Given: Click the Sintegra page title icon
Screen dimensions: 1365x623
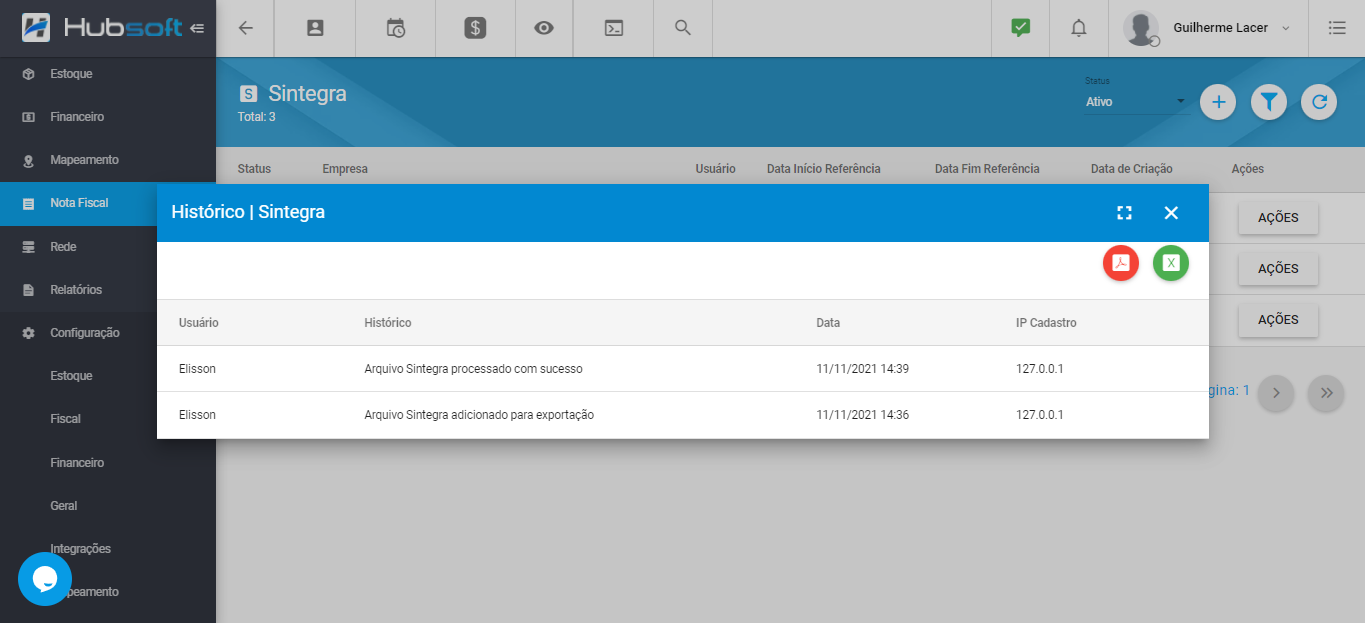Looking at the screenshot, I should [248, 94].
